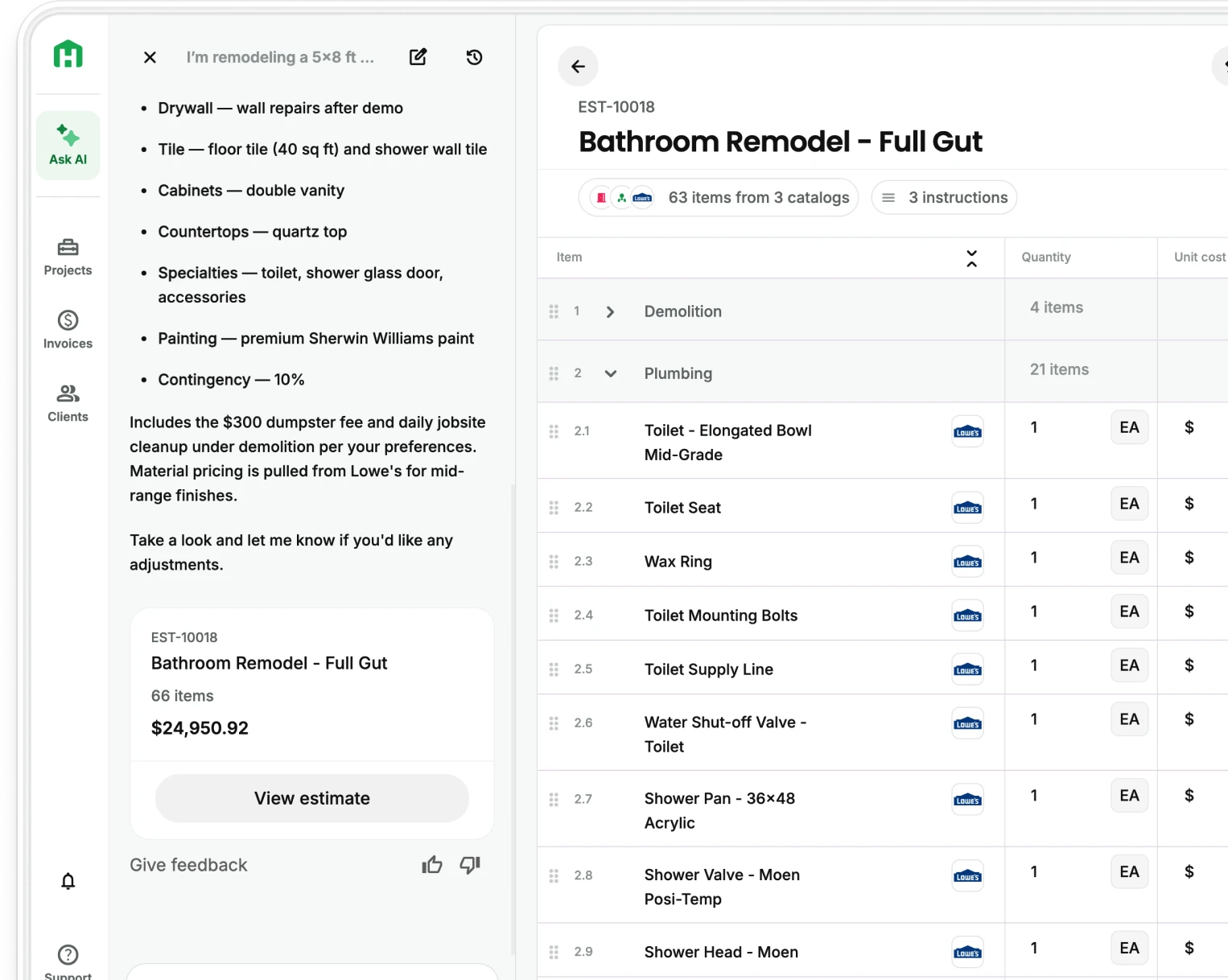Give a thumbs down on the AI response
Screen dimensions: 1228x980
pyautogui.click(x=470, y=865)
